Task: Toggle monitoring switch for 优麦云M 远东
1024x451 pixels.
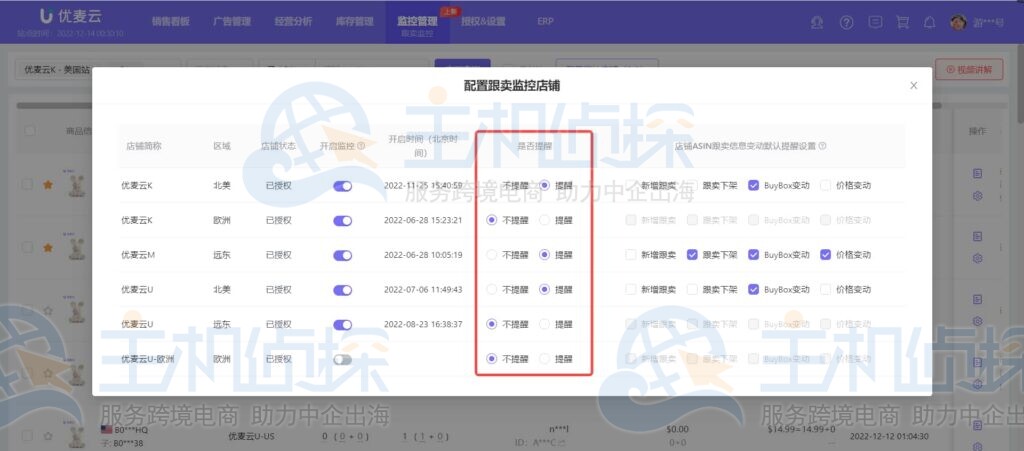Action: tap(342, 255)
